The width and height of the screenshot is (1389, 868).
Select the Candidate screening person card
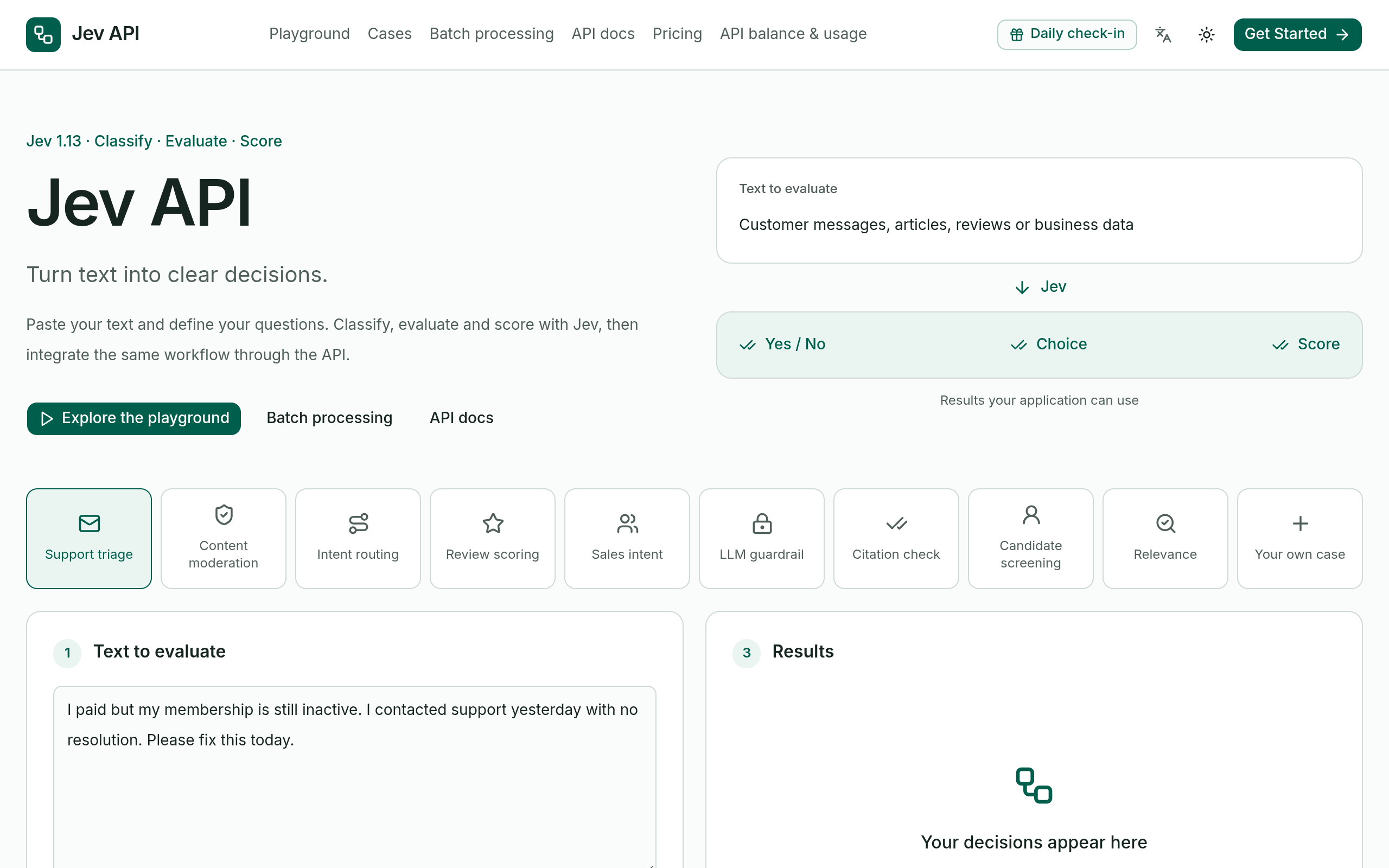1031,539
